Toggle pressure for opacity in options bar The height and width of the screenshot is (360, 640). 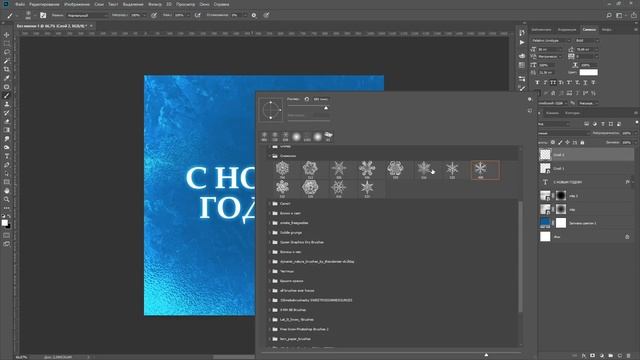point(154,15)
